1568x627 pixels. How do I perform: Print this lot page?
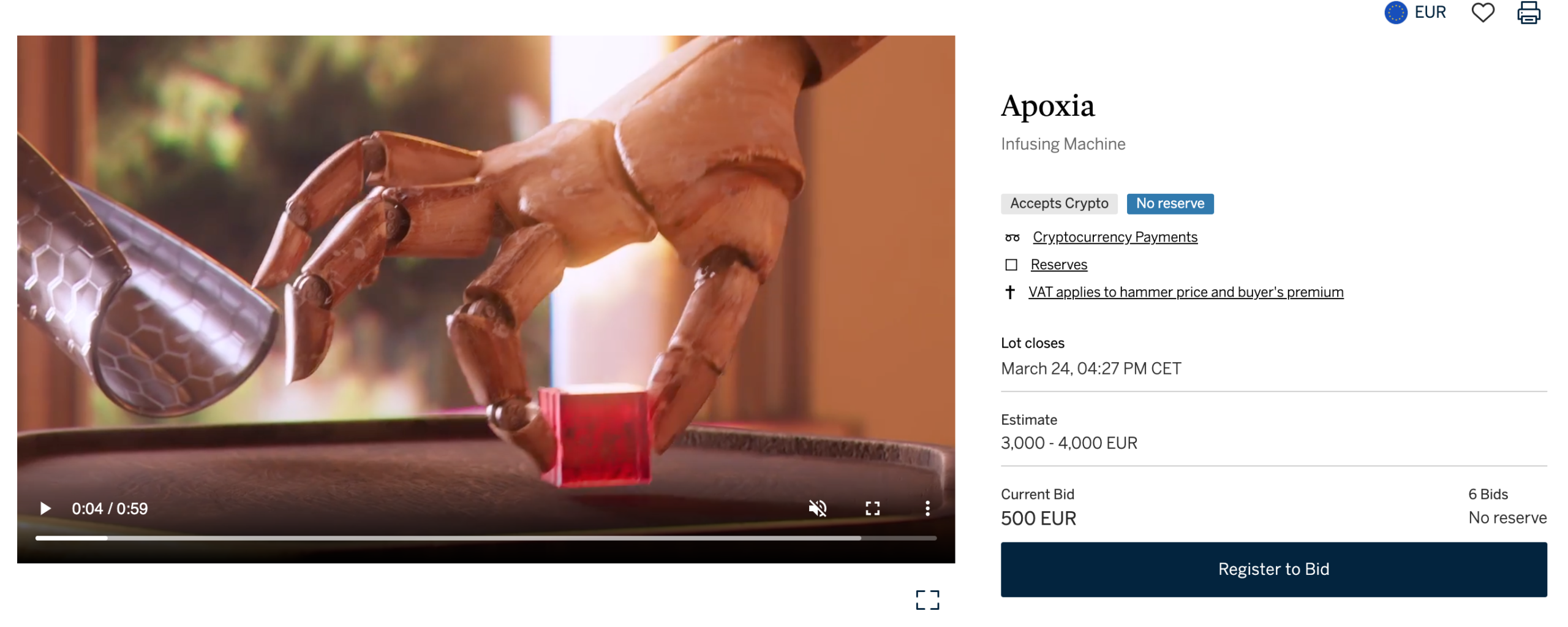tap(1528, 12)
